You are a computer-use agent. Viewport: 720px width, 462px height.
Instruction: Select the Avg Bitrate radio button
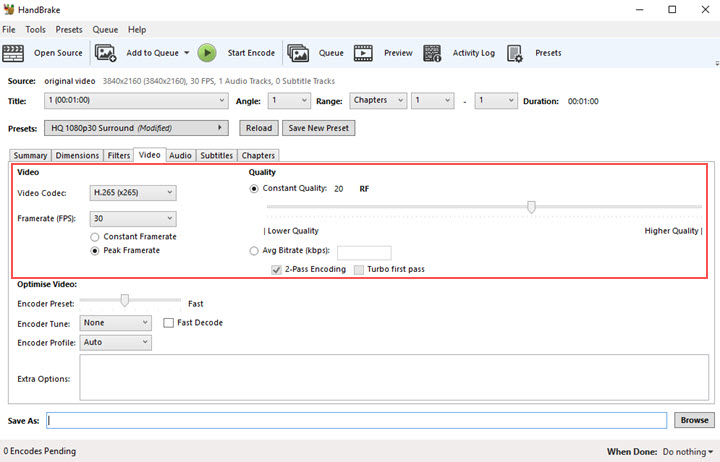[x=254, y=251]
